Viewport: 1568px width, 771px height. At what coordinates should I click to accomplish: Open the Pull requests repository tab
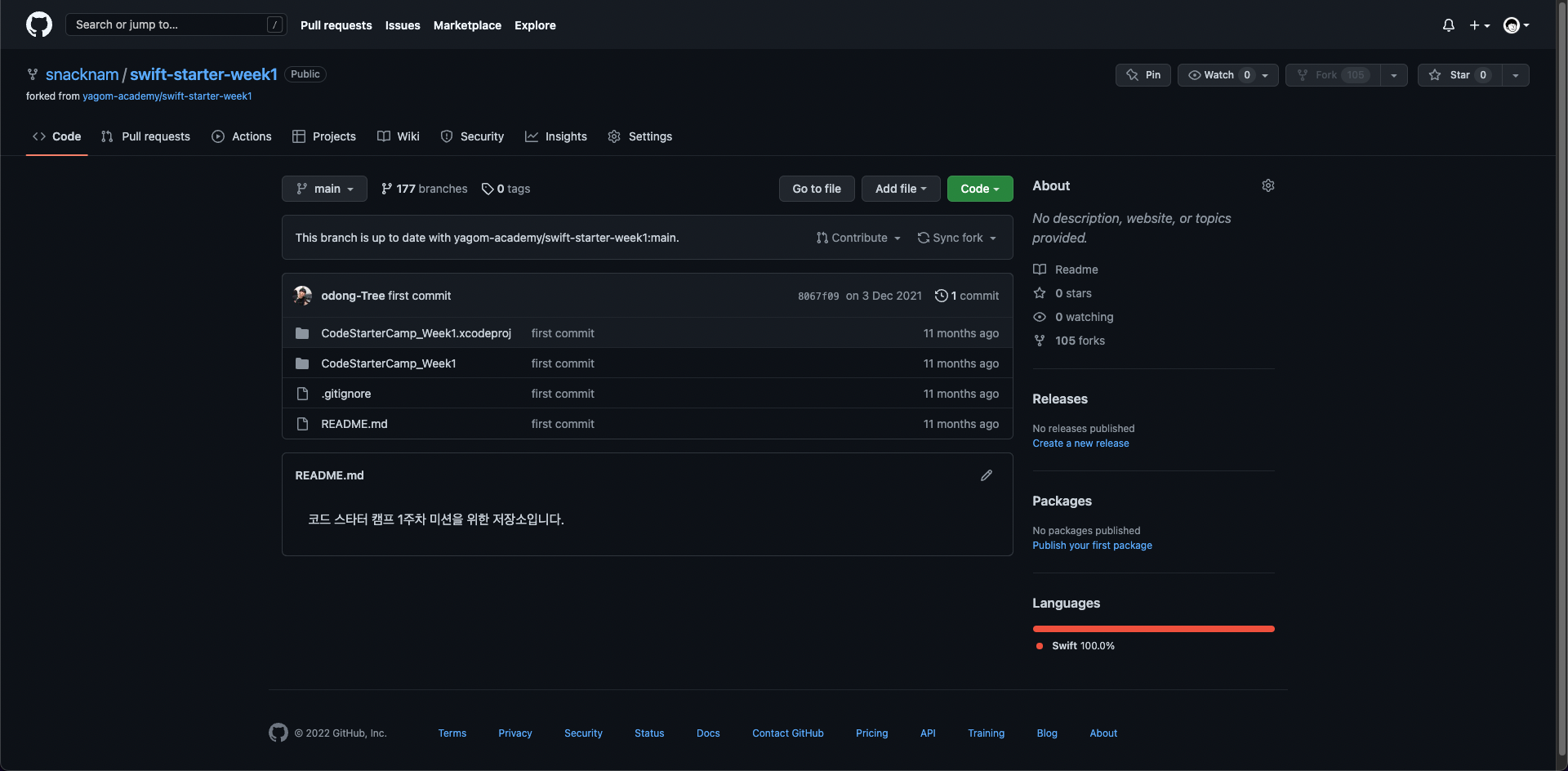[x=145, y=136]
